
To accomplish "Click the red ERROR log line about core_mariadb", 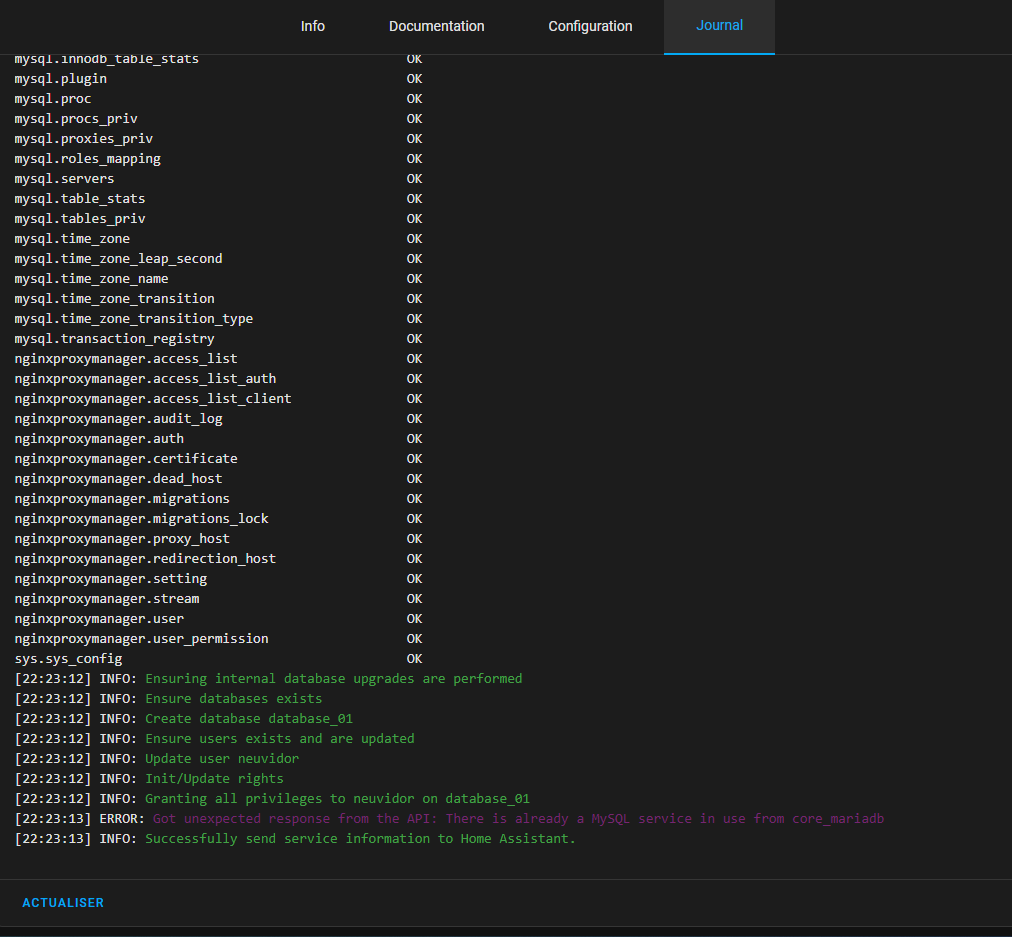I will click(x=518, y=819).
